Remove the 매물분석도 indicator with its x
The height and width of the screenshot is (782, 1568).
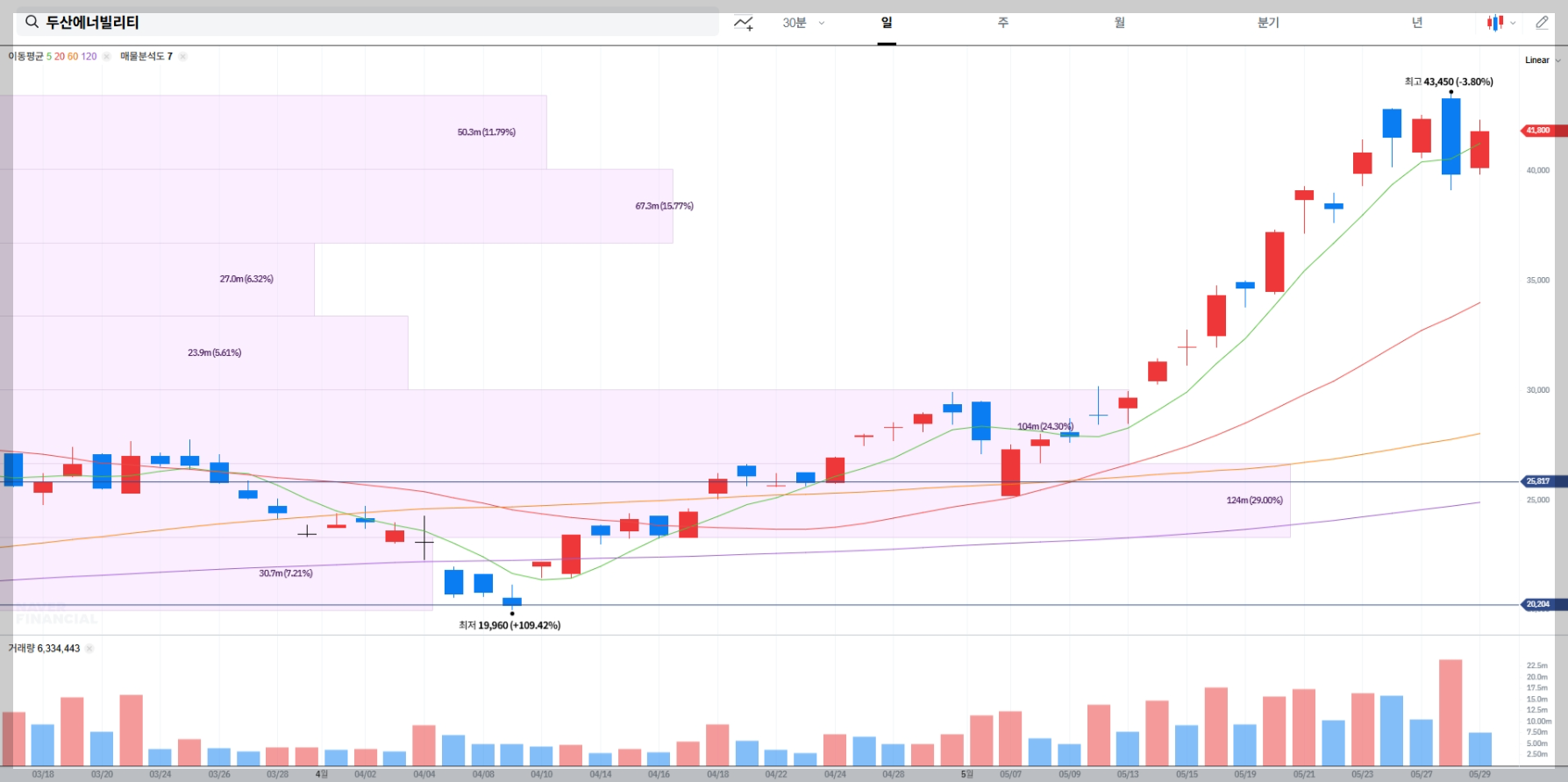182,56
